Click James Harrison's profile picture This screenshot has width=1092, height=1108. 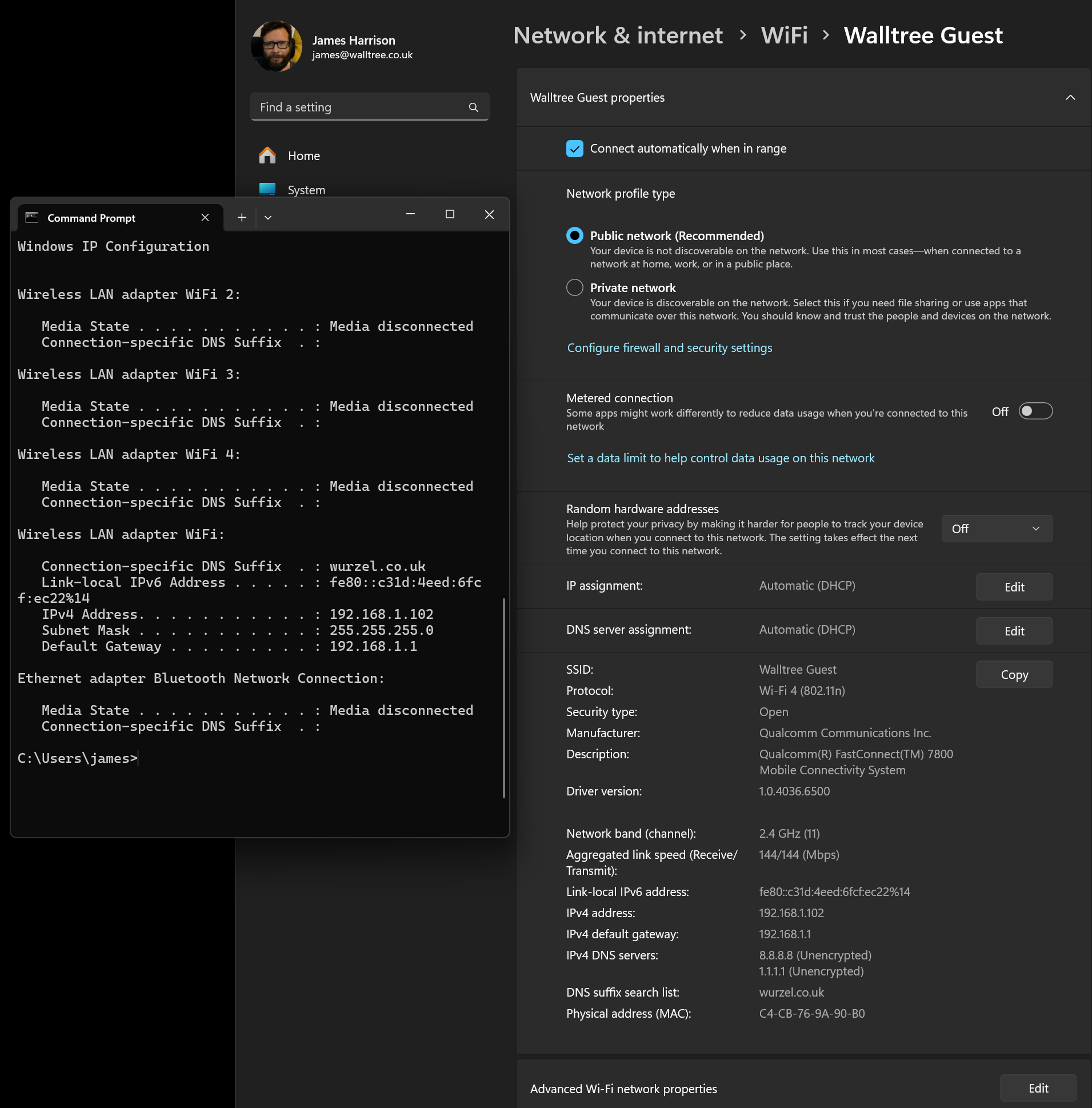pos(277,46)
